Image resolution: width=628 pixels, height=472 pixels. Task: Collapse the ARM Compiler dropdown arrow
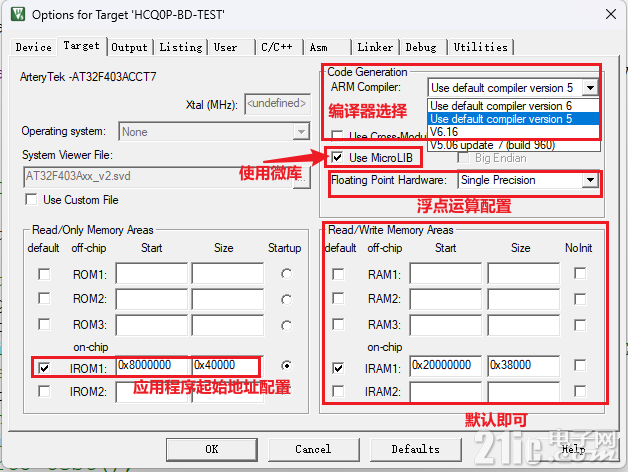[590, 87]
